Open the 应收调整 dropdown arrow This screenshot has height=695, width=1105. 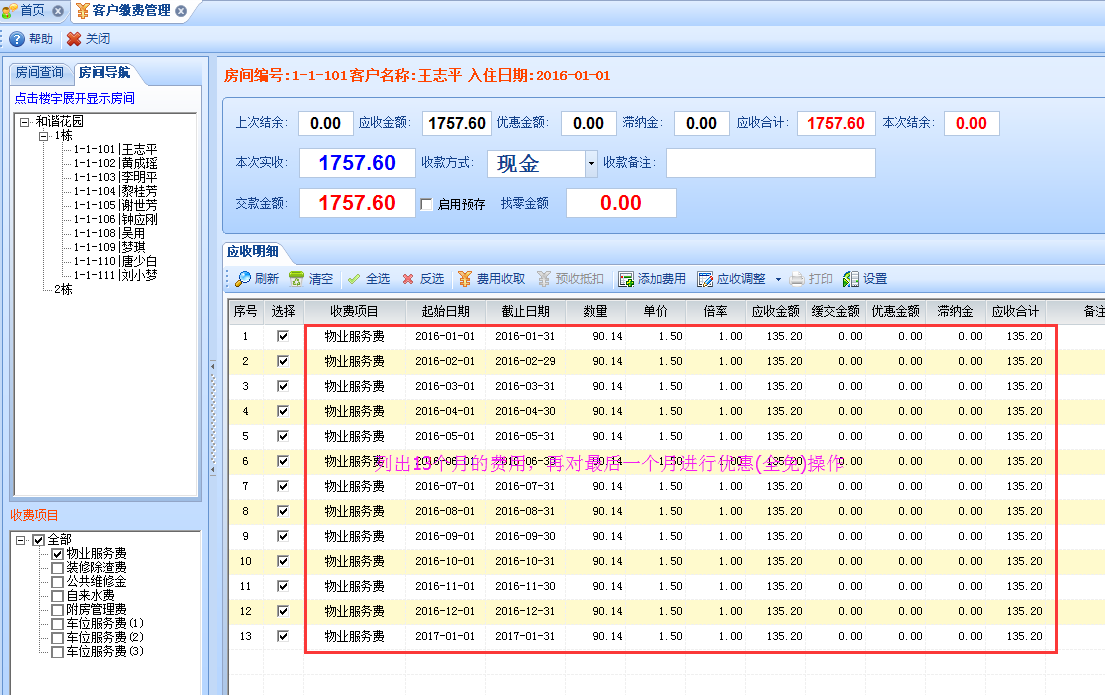[778, 279]
